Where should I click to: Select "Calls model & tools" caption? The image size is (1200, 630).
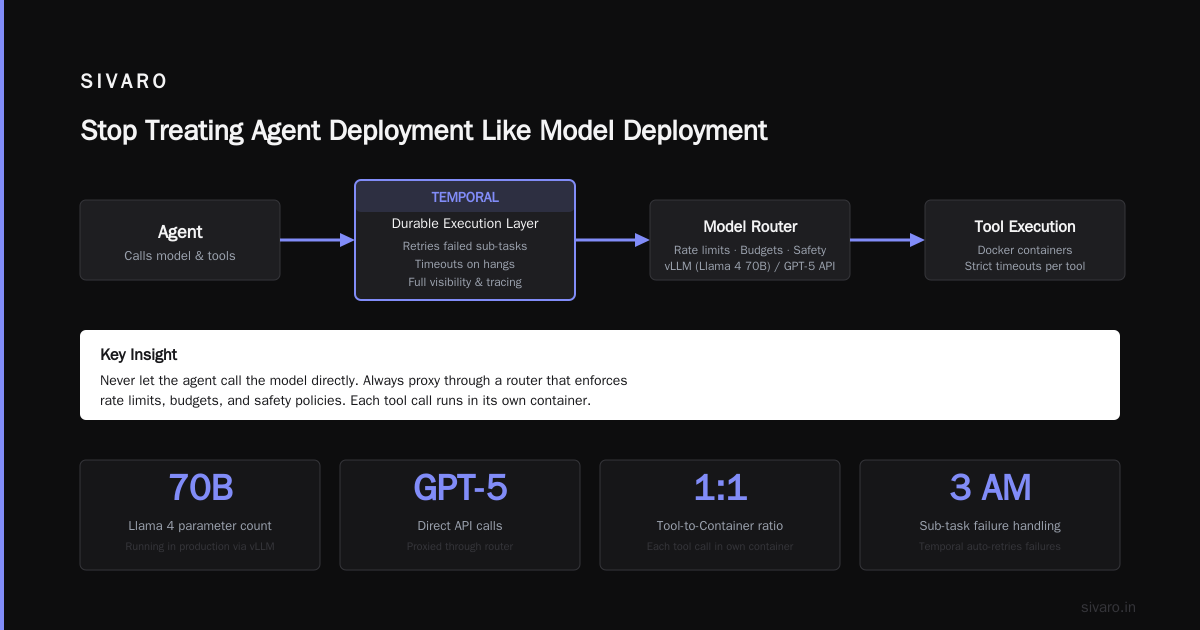[180, 256]
